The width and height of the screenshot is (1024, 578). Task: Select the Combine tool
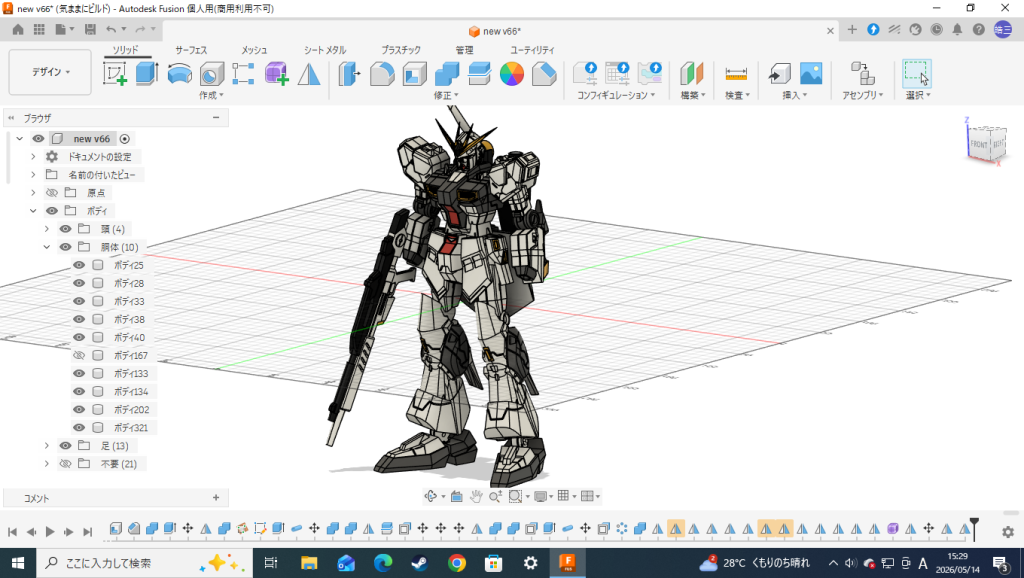(447, 74)
